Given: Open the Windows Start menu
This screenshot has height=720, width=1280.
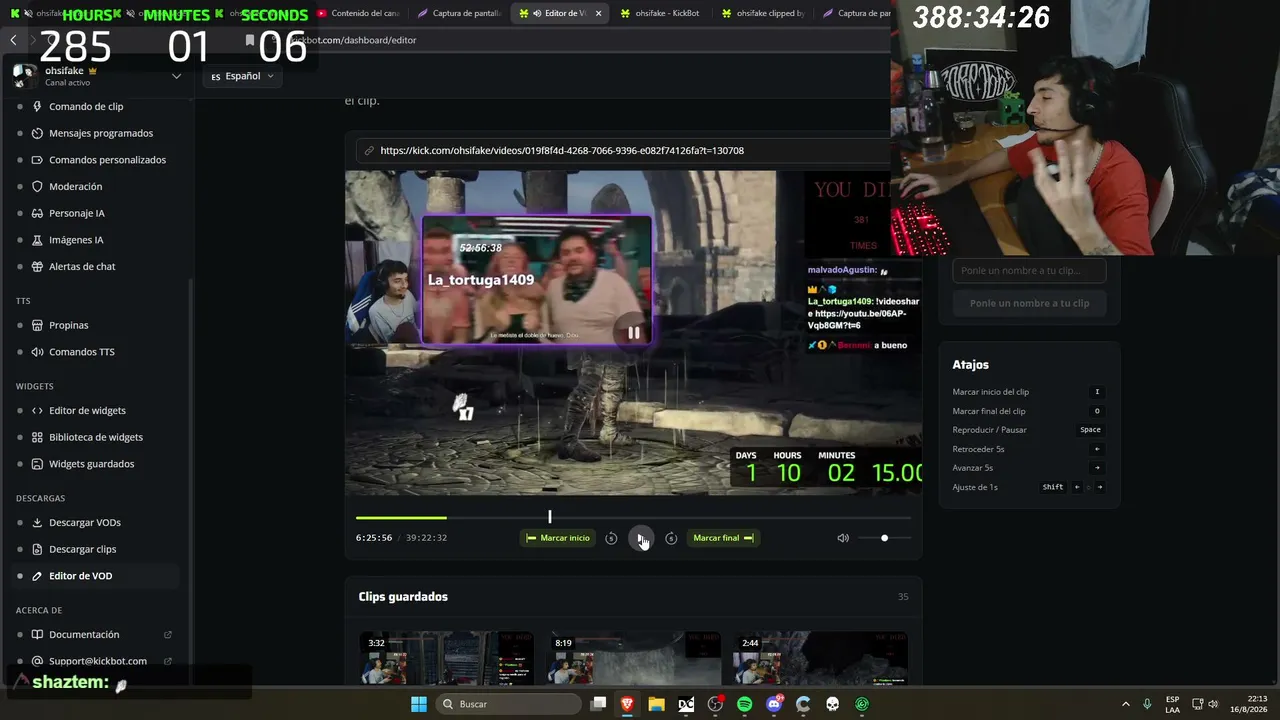Looking at the screenshot, I should [x=419, y=704].
